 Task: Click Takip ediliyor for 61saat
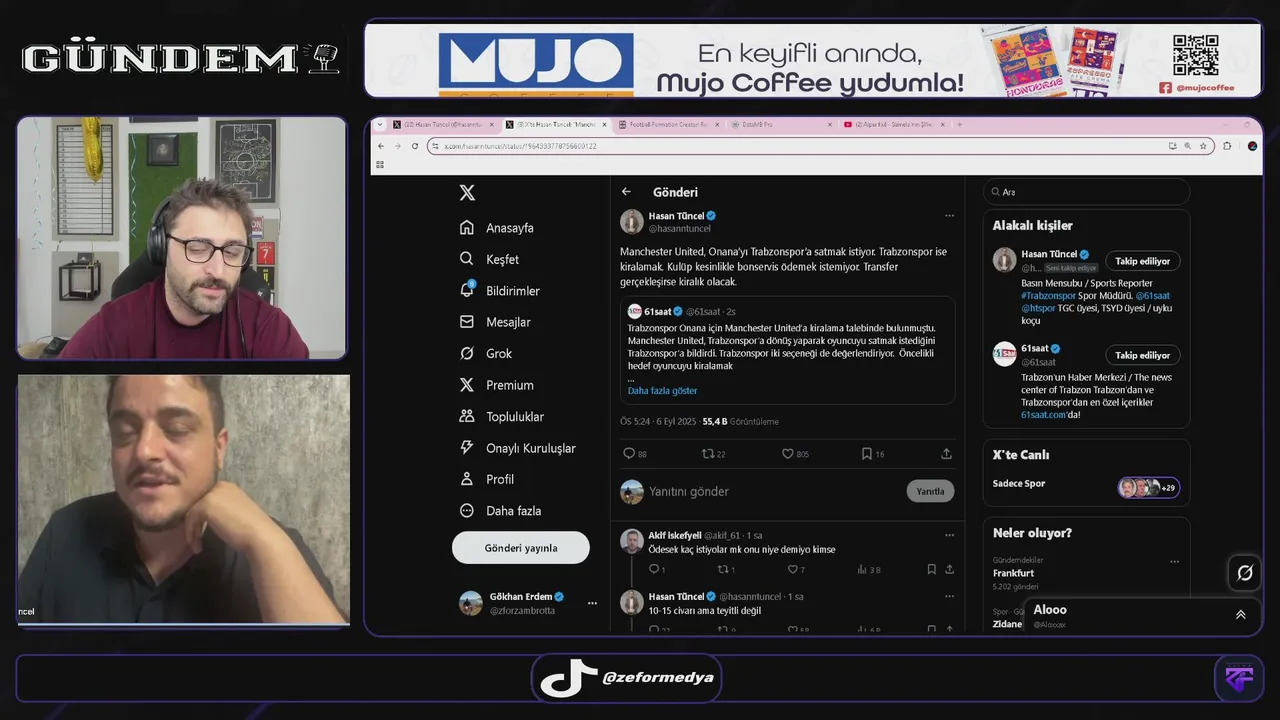point(1142,355)
